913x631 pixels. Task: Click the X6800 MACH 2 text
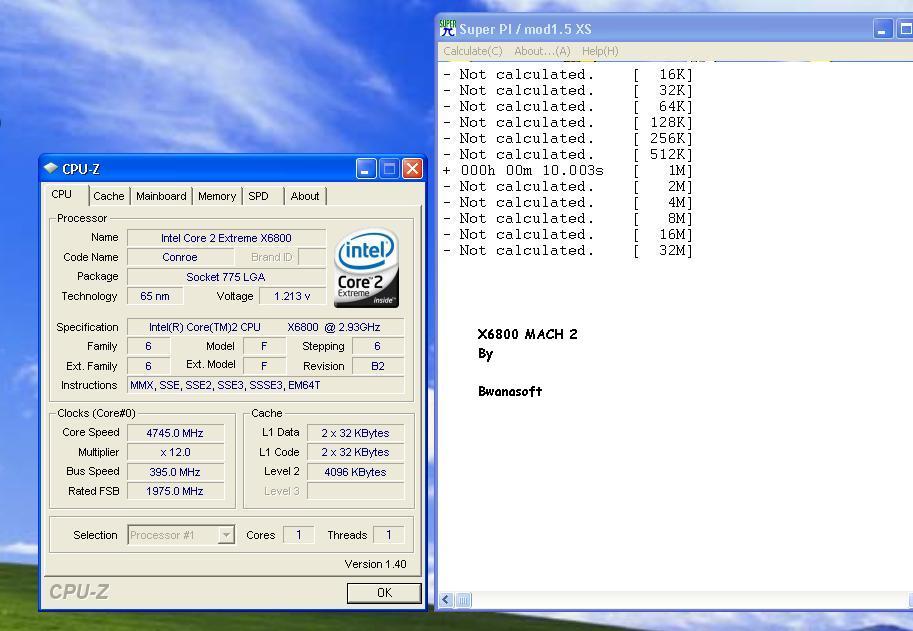528,334
